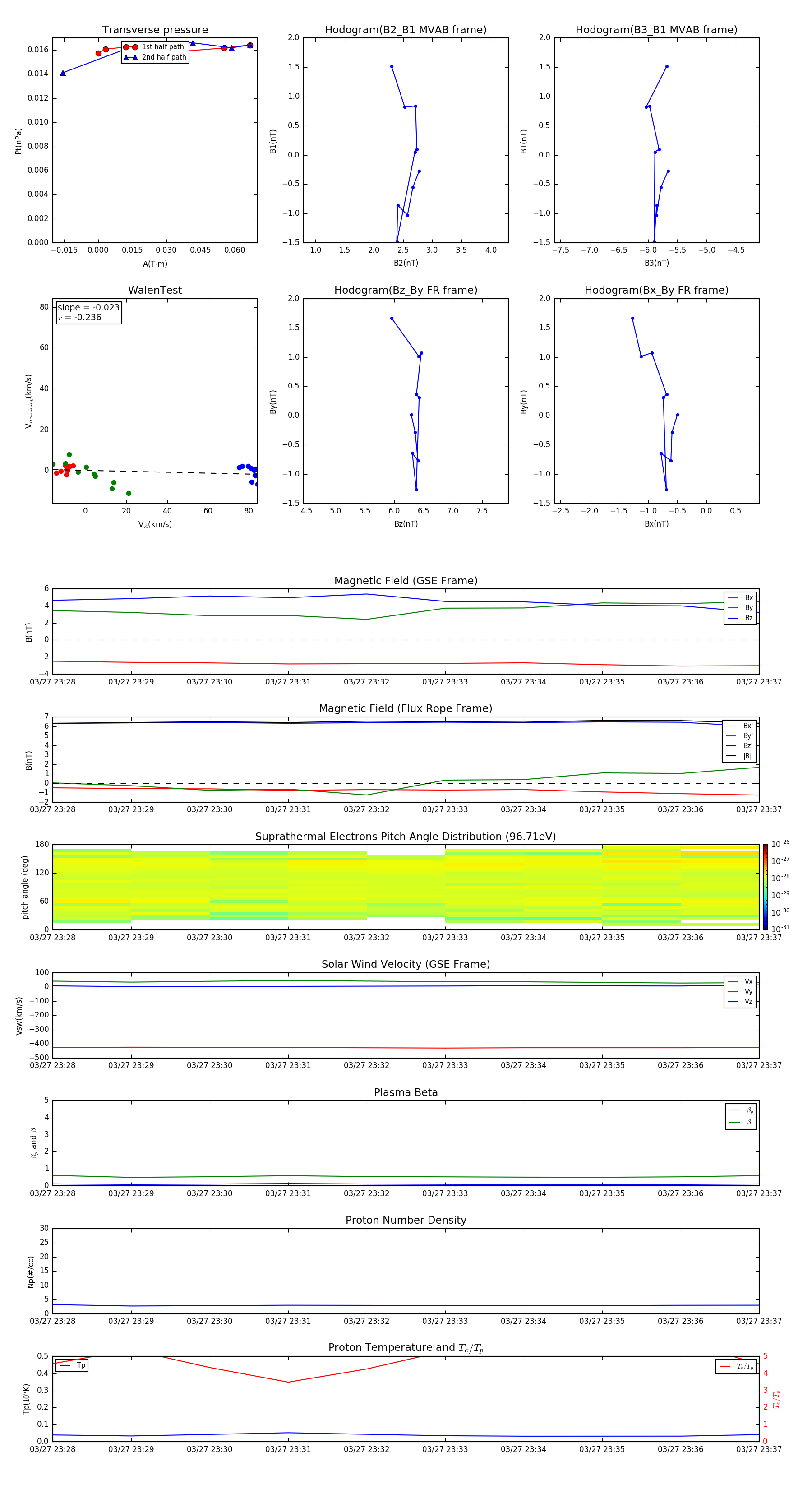Click the blue triangle '2nd half path' legend marker
The width and height of the screenshot is (812, 1489).
point(131,57)
